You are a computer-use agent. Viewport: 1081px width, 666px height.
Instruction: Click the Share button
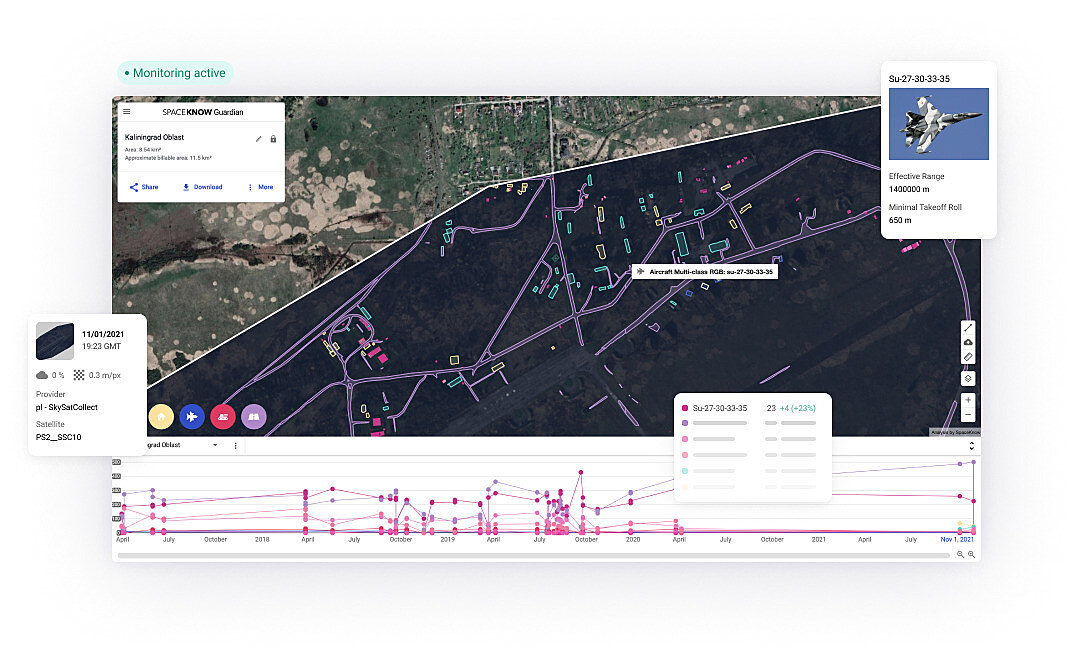[143, 187]
